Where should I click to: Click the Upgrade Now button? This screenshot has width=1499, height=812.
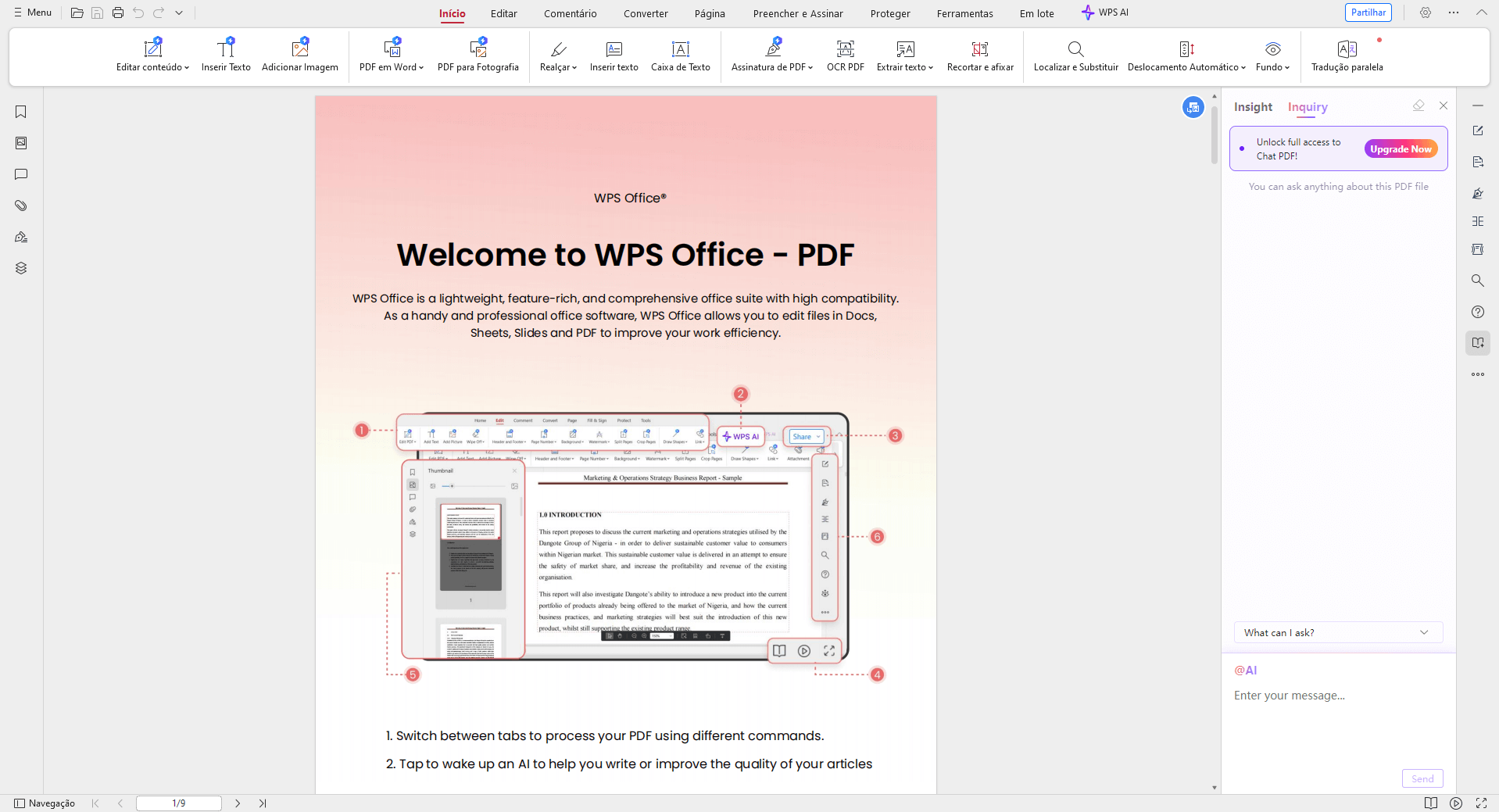tap(1401, 148)
